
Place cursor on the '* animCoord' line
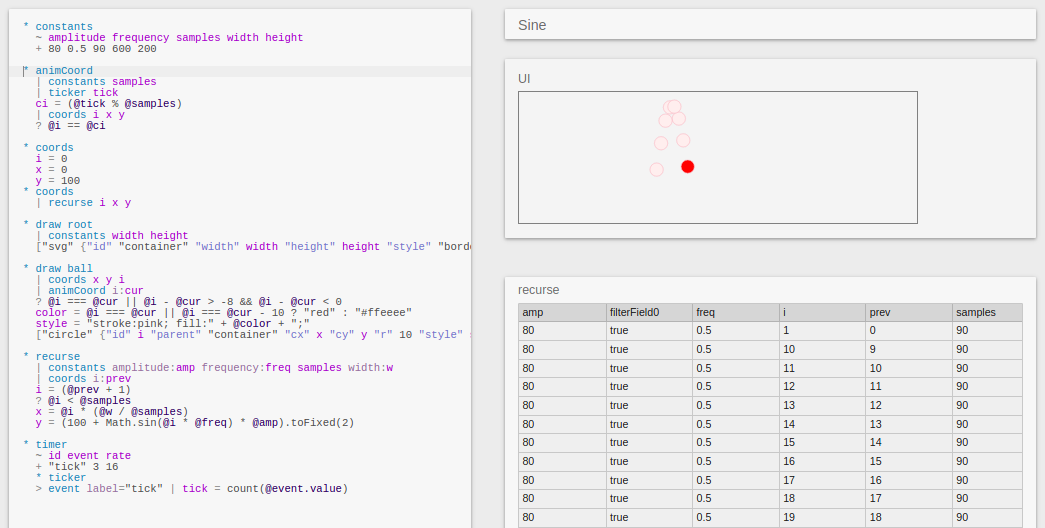tap(64, 71)
